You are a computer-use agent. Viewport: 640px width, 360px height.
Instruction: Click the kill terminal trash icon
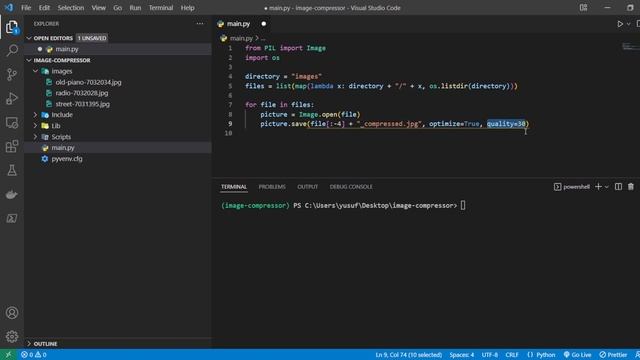coord(631,187)
